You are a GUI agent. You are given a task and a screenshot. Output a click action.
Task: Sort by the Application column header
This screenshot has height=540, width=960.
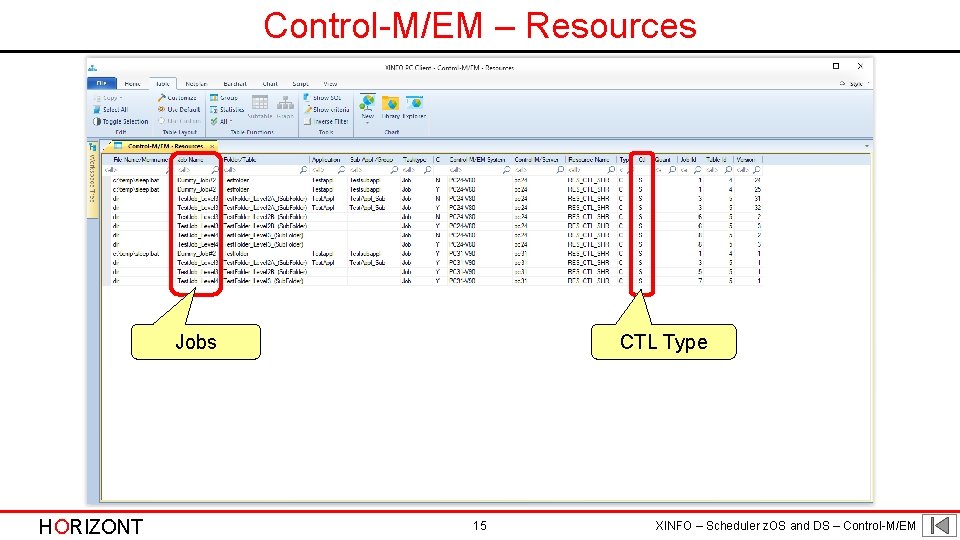point(328,160)
